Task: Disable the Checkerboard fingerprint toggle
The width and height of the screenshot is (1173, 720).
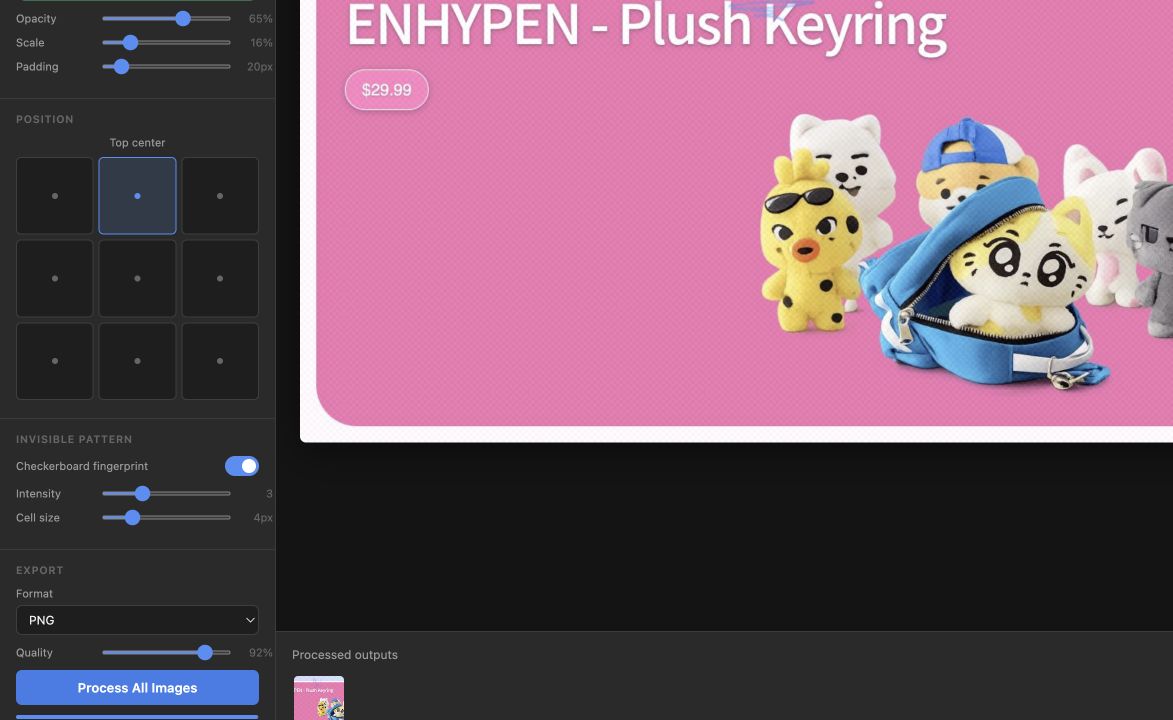Action: pos(242,466)
